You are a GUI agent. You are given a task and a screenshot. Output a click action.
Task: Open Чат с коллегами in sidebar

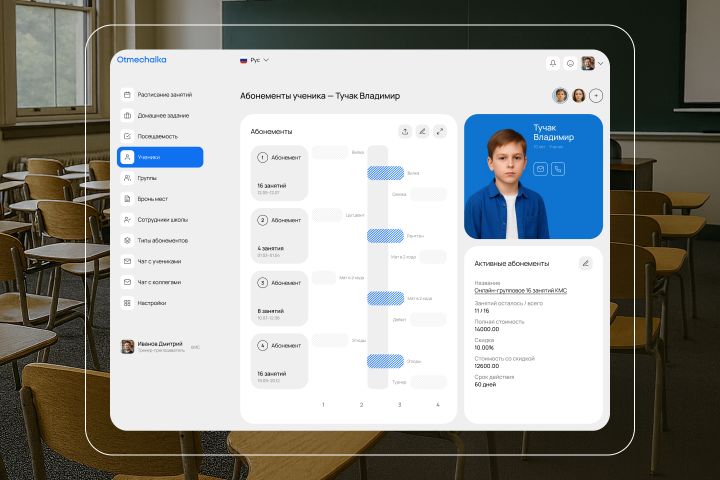click(x=160, y=282)
